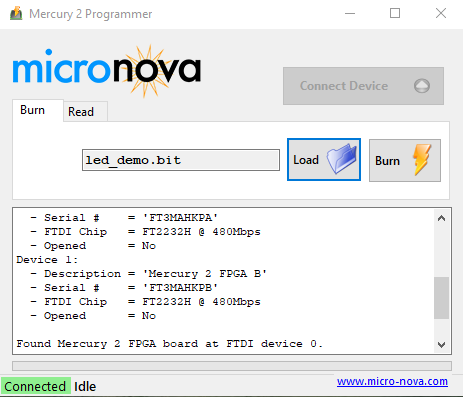Click the Mercury 2 Programmer title bar icon
The height and width of the screenshot is (397, 463).
click(16, 13)
